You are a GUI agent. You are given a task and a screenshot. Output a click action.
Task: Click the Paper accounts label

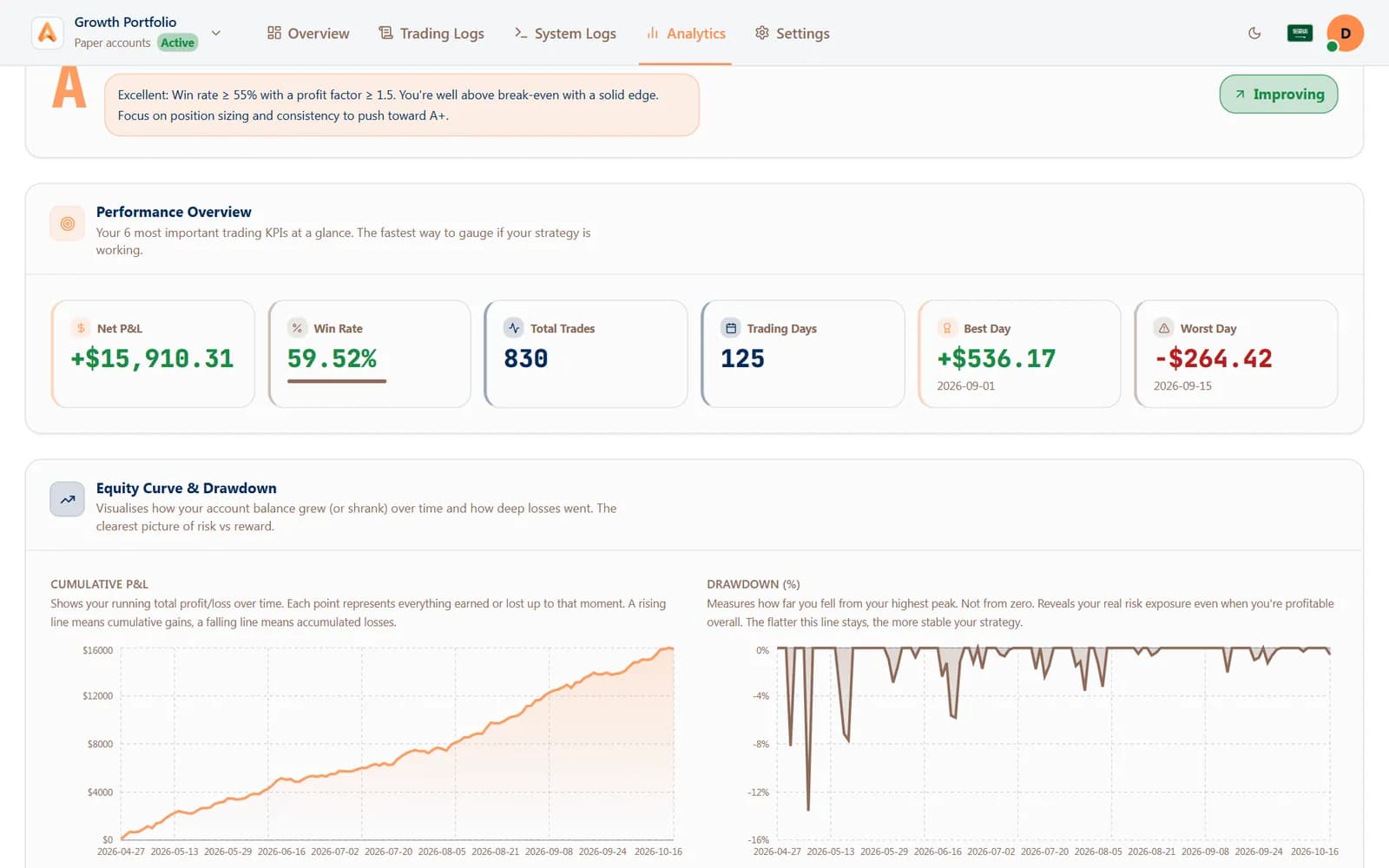tap(112, 43)
